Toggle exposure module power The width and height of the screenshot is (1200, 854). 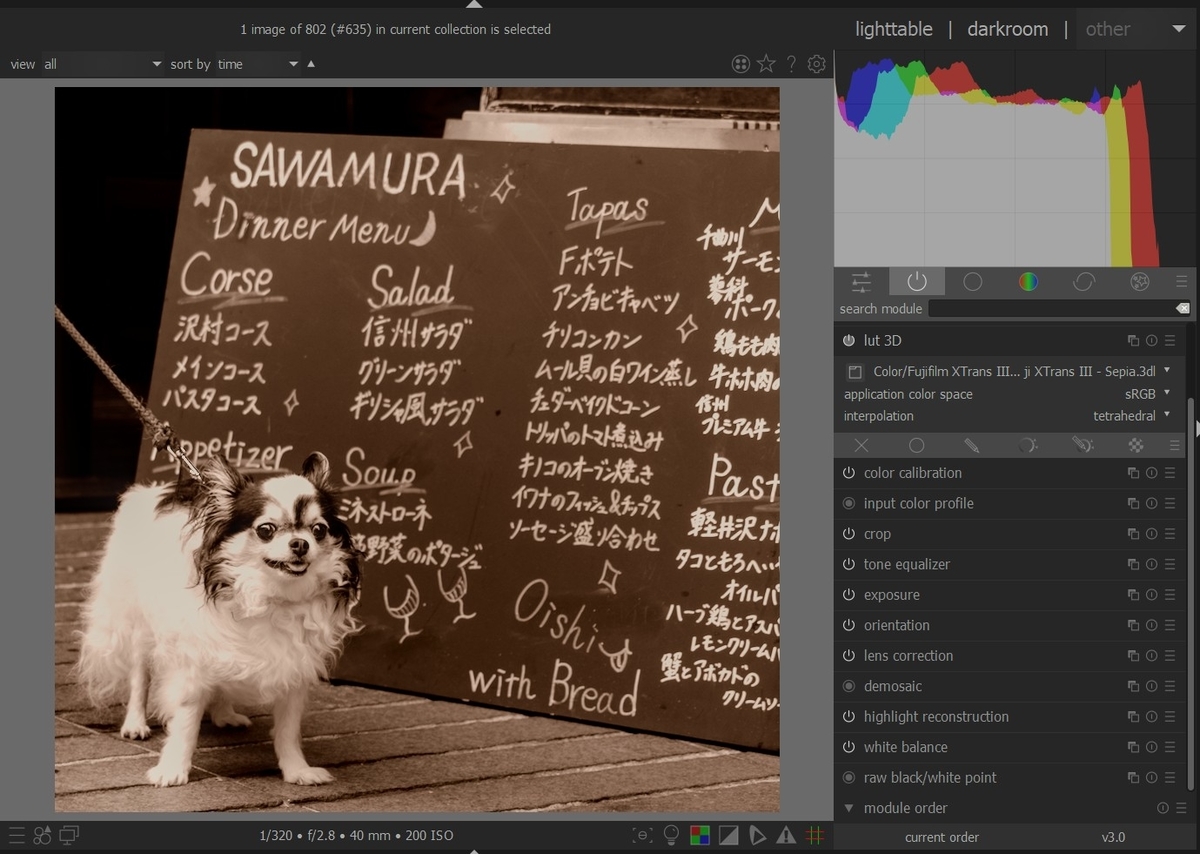849,595
